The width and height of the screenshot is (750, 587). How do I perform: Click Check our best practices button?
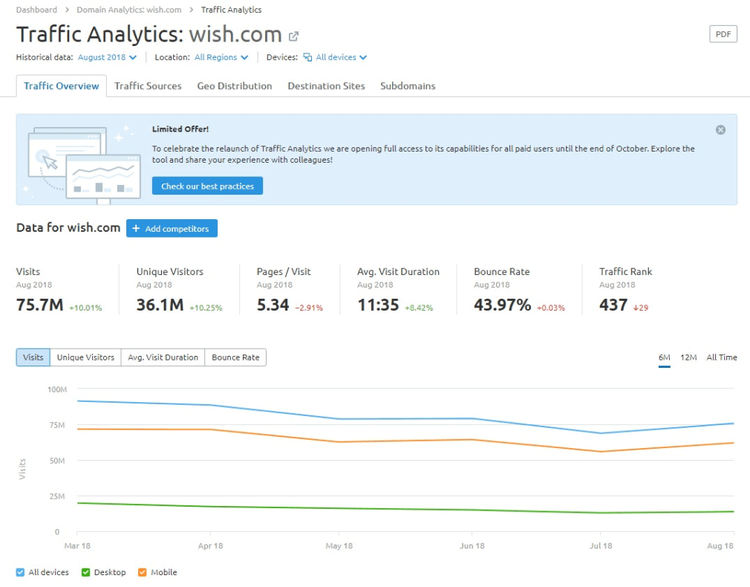click(207, 186)
